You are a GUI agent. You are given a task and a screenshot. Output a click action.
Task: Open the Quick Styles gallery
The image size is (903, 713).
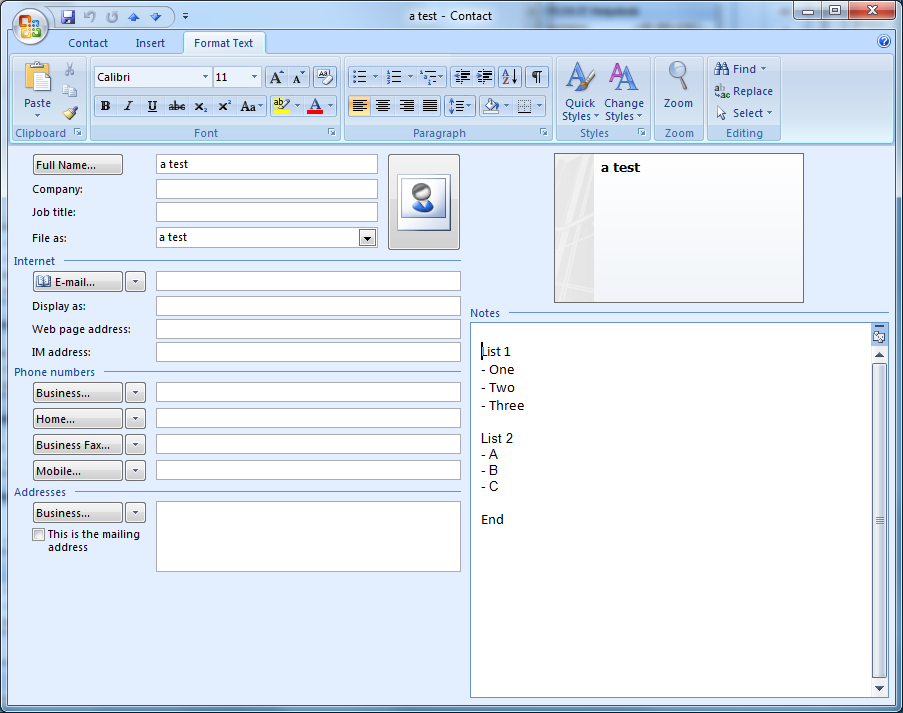point(580,92)
